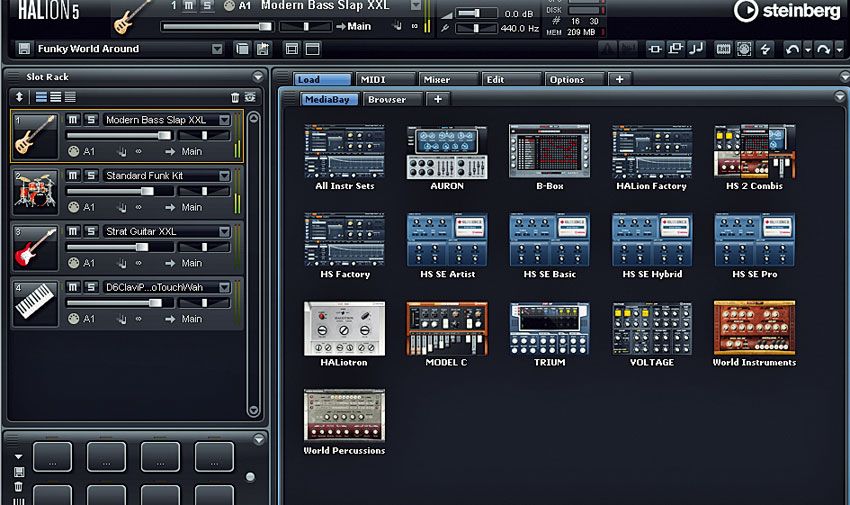
Task: Solo the Modern Bass Slap XXL slot
Action: 91,119
